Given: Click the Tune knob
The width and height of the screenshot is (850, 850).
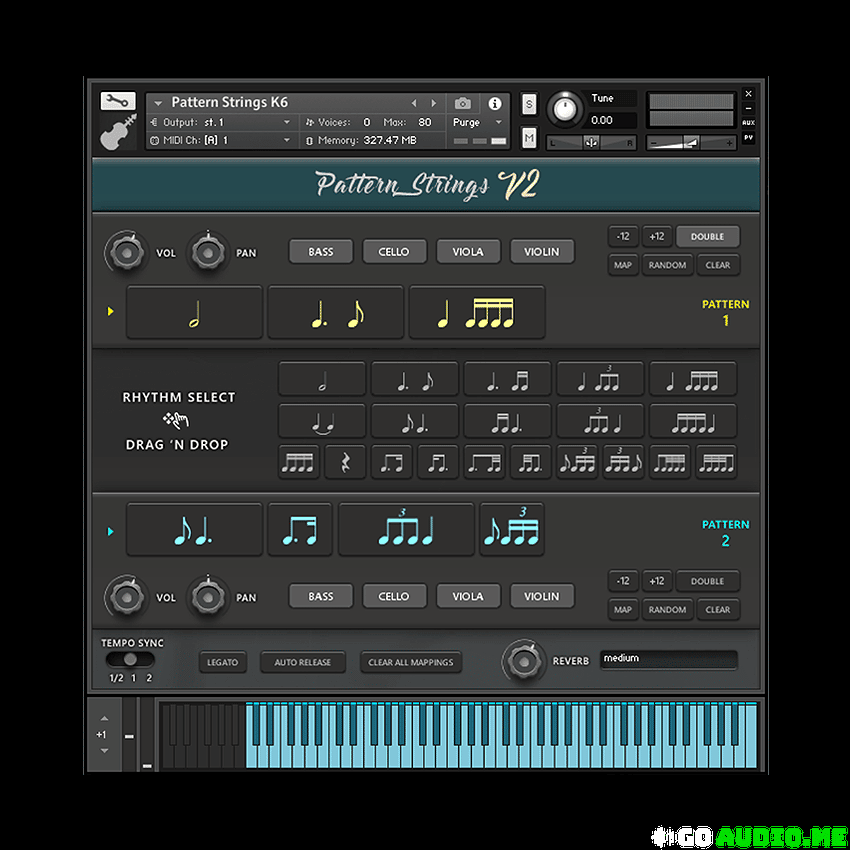Looking at the screenshot, I should [565, 108].
